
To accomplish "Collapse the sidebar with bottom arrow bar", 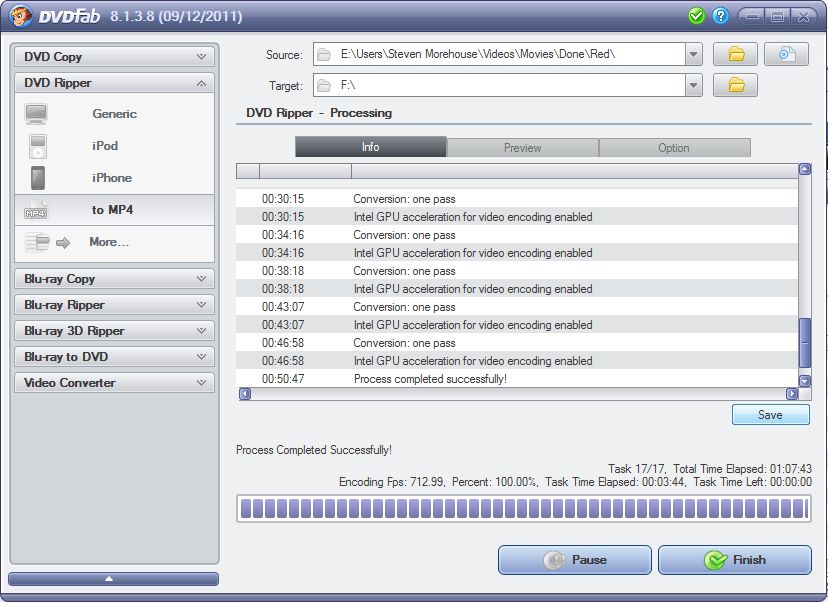I will click(114, 579).
